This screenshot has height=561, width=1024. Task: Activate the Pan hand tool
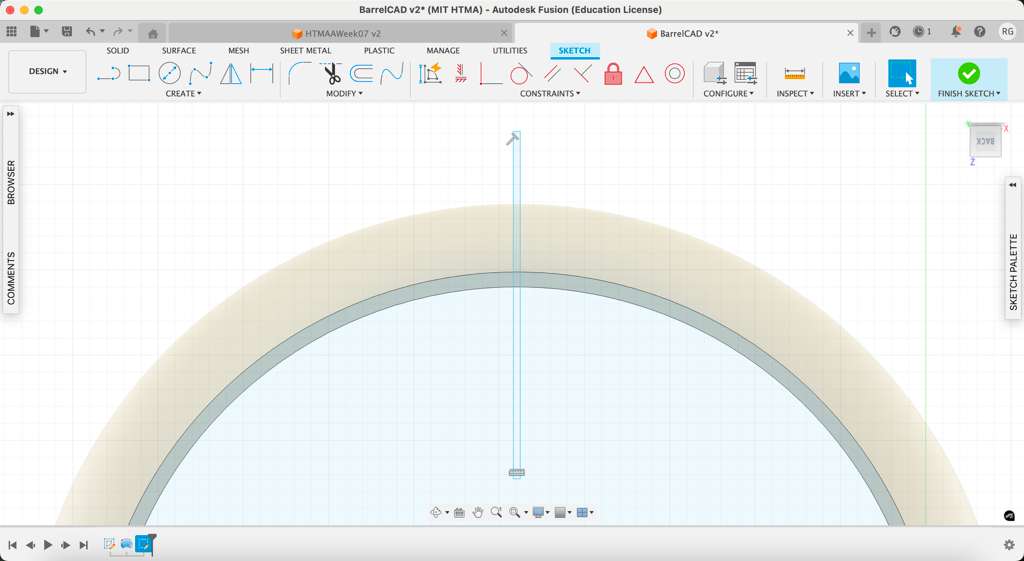[478, 512]
